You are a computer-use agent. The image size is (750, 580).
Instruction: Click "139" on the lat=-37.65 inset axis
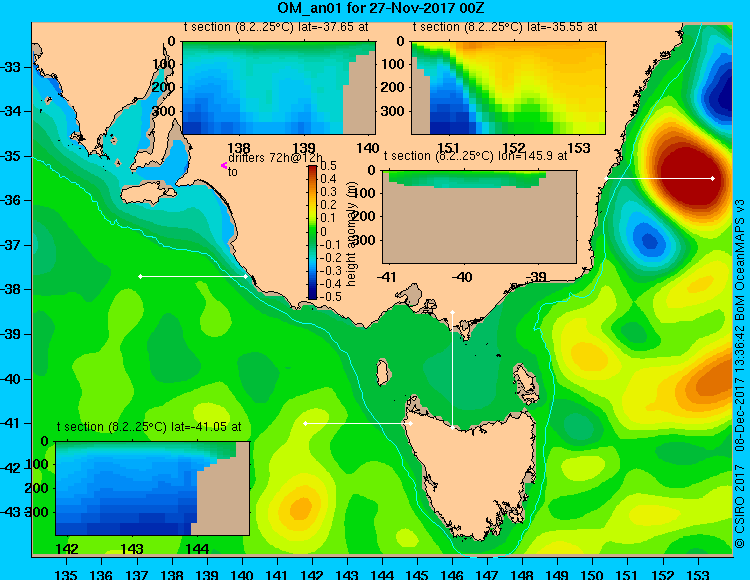pos(304,148)
